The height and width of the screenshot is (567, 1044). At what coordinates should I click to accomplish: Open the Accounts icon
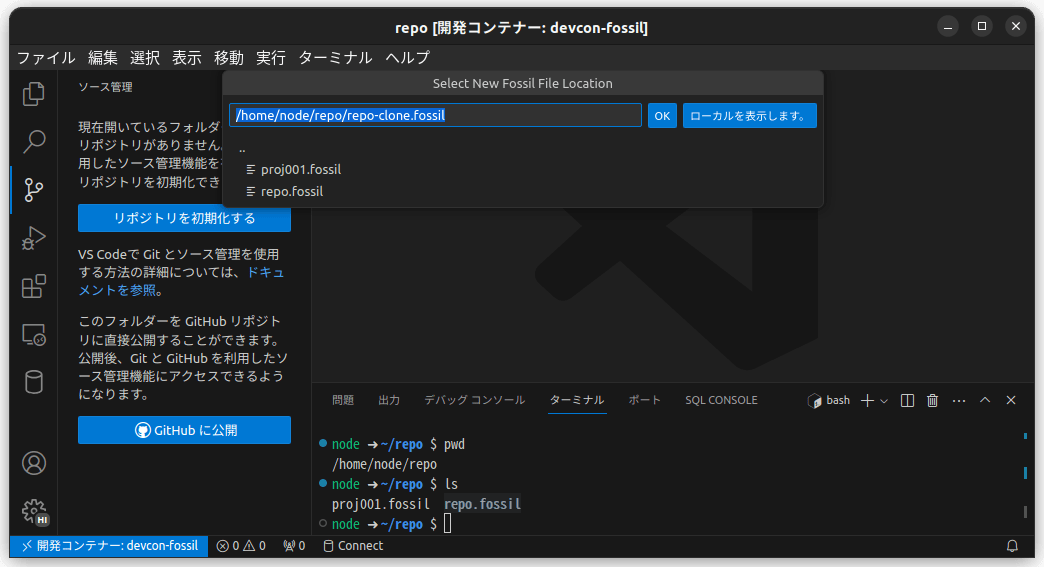pos(33,463)
